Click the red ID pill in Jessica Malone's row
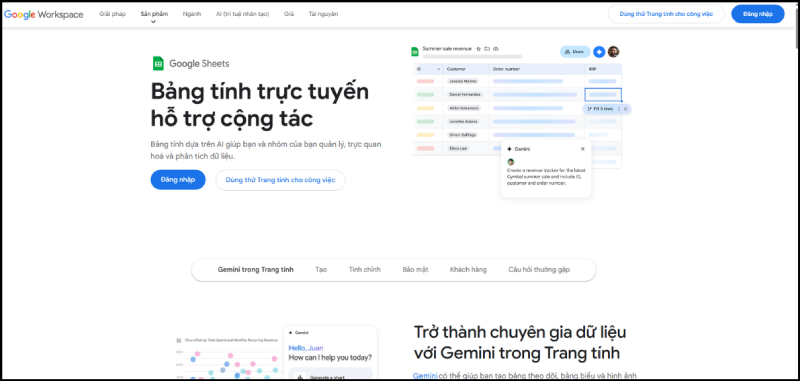800x381 pixels. (x=425, y=81)
